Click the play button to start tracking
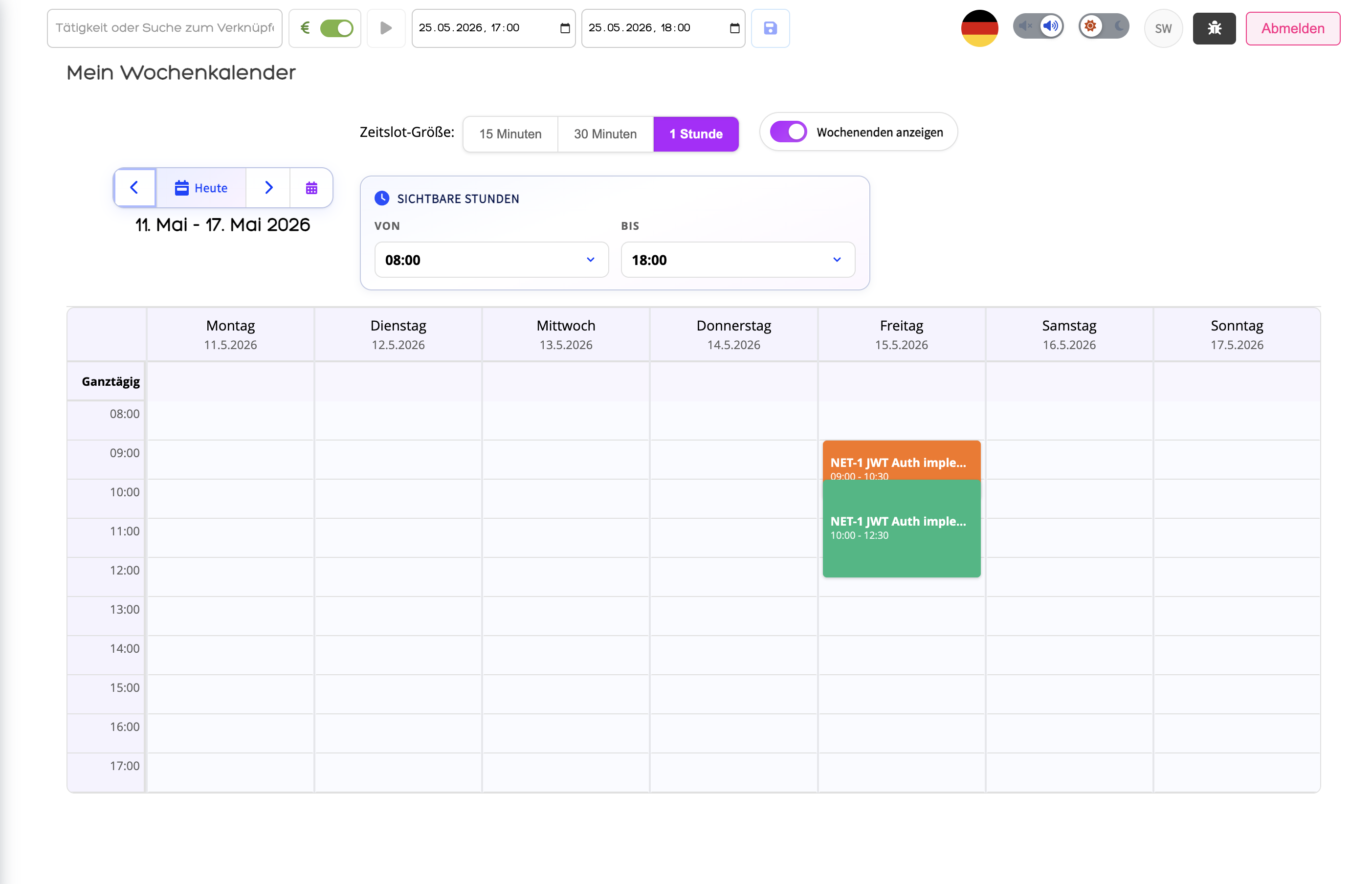The height and width of the screenshot is (884, 1372). tap(386, 27)
